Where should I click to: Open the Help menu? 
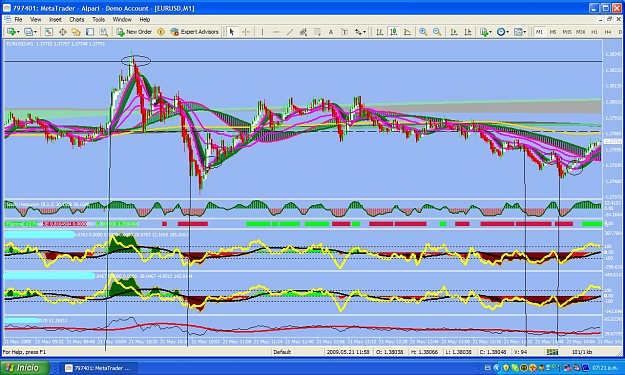point(145,19)
